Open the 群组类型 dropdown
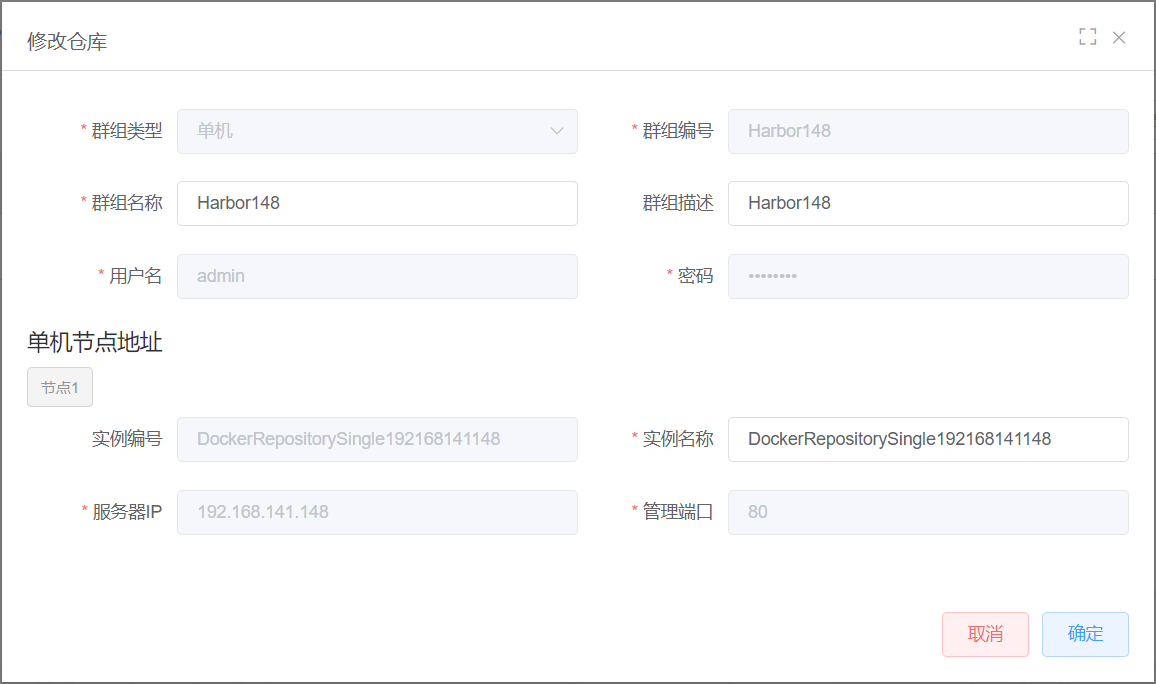The height and width of the screenshot is (684, 1156). click(x=377, y=131)
